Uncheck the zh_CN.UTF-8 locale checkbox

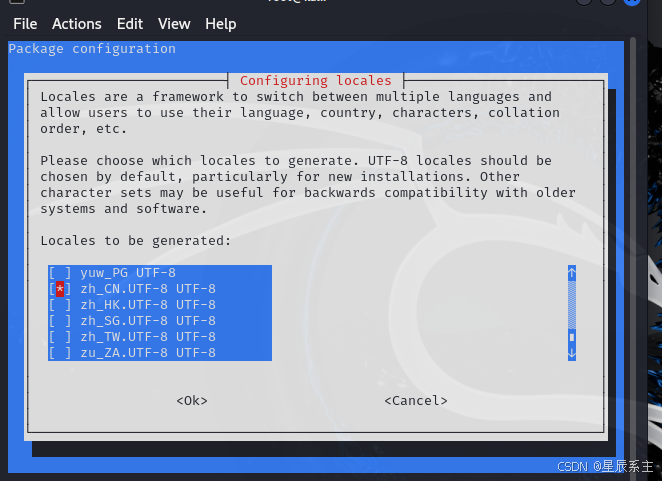[x=60, y=289]
